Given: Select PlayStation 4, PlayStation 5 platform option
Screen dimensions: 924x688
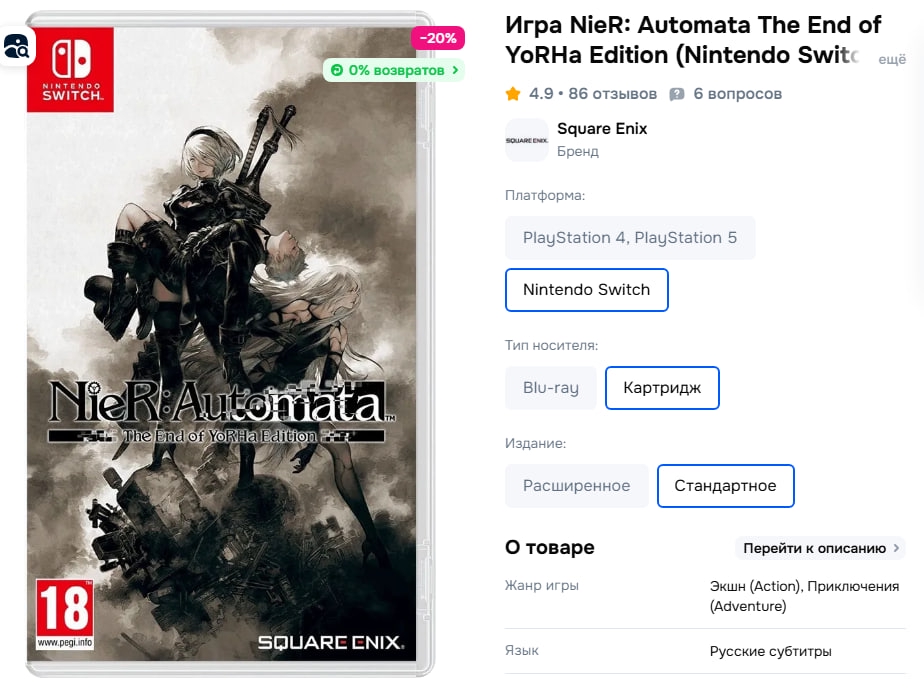Looking at the screenshot, I should (x=630, y=238).
